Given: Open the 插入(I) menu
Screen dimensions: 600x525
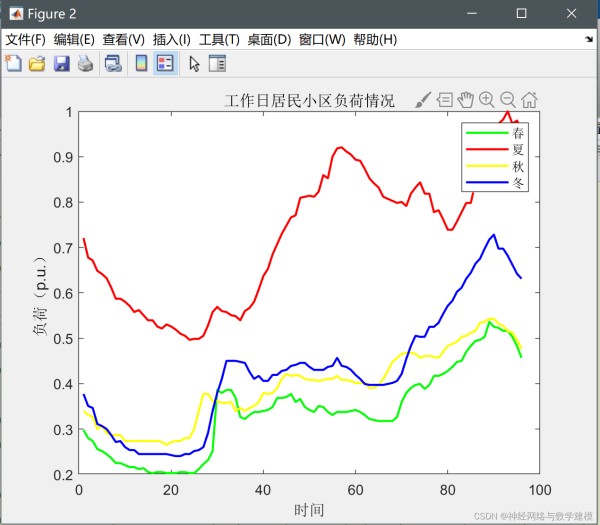Looking at the screenshot, I should point(172,39).
